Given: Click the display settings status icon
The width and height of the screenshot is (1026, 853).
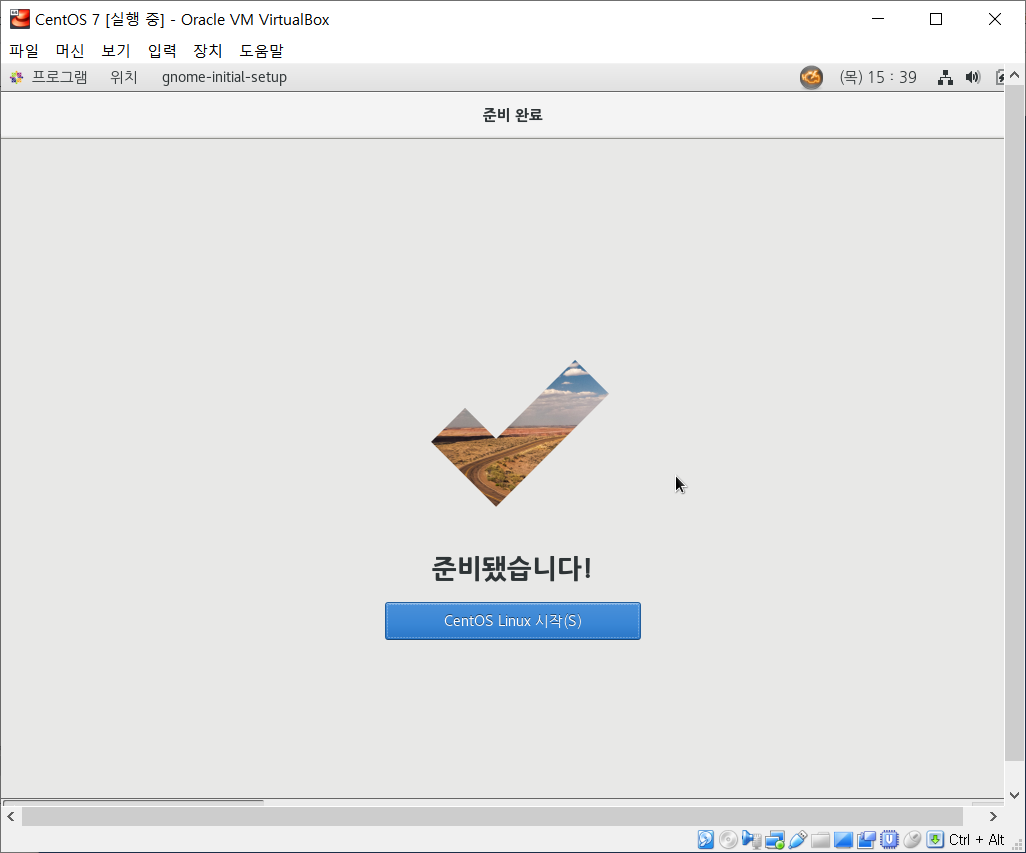Looking at the screenshot, I should pos(843,839).
